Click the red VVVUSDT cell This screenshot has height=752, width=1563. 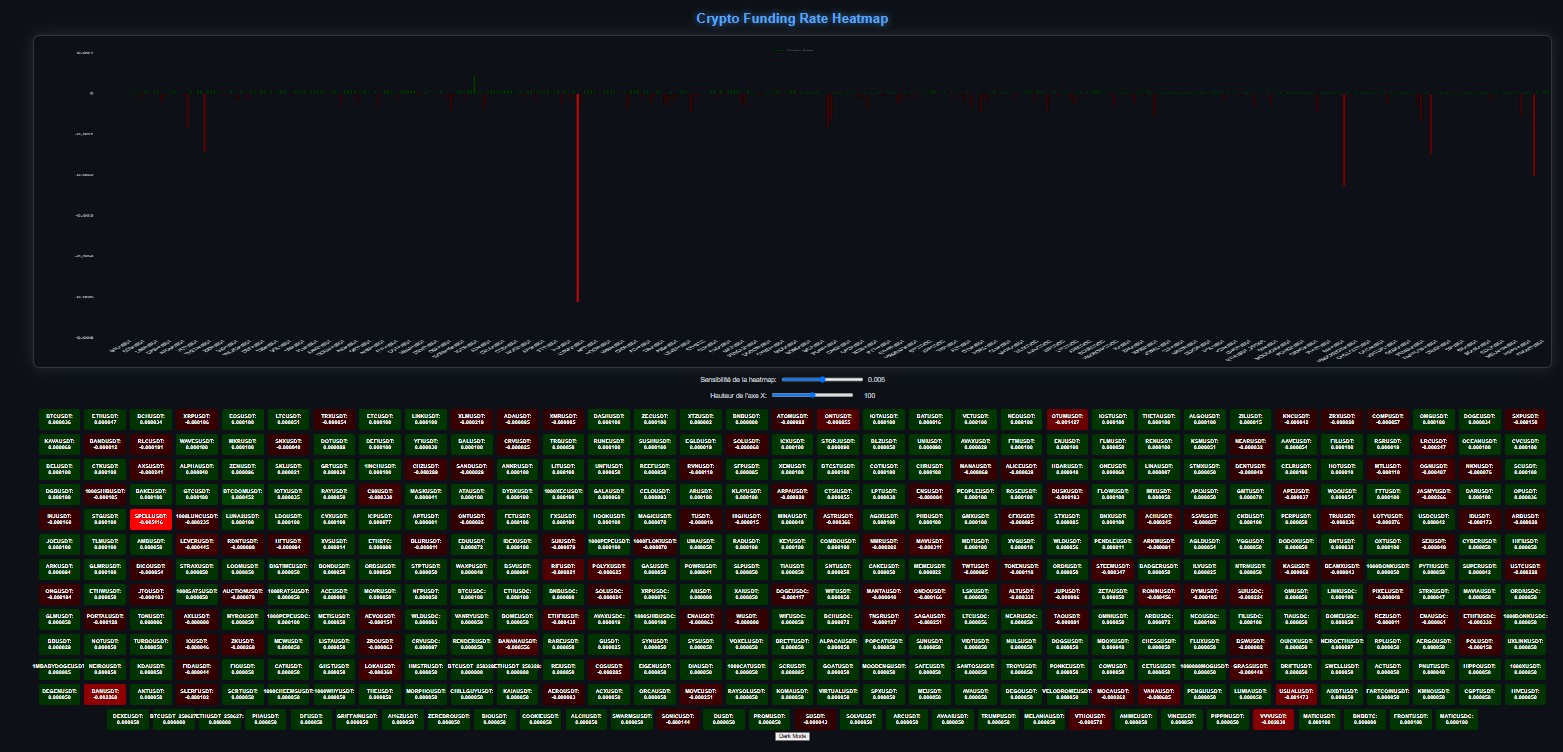click(x=1273, y=718)
